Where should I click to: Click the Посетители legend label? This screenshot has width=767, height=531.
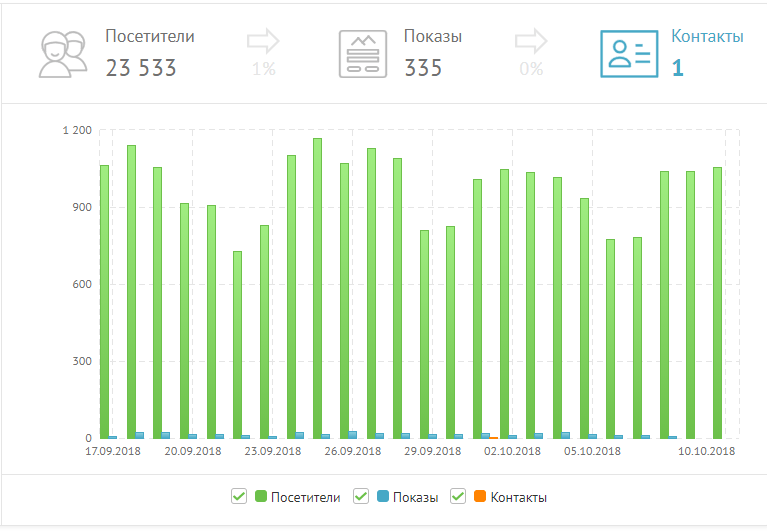306,497
